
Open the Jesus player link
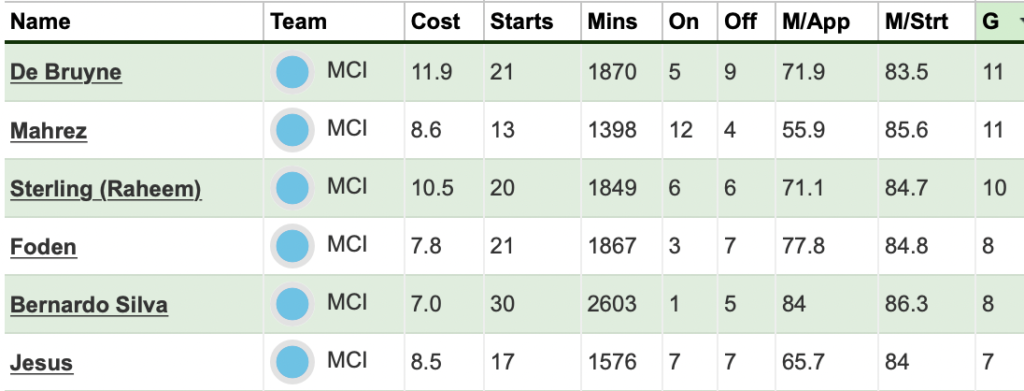coord(41,363)
